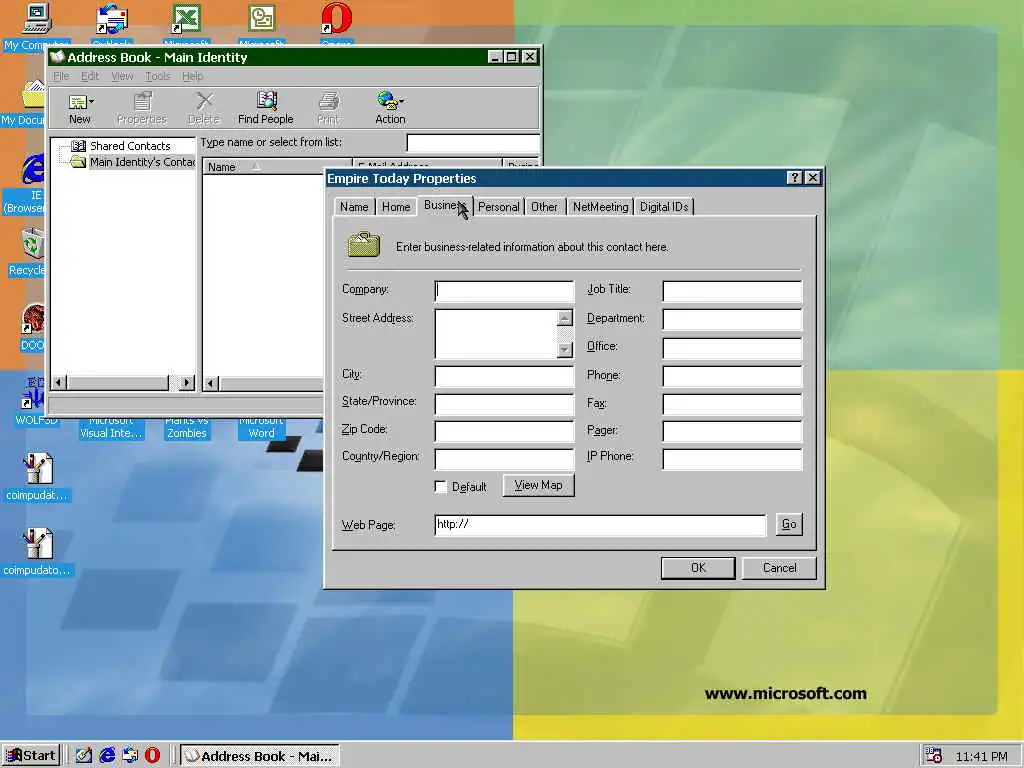Click the Country/Region input field
Viewport: 1024px width, 768px height.
click(x=504, y=458)
